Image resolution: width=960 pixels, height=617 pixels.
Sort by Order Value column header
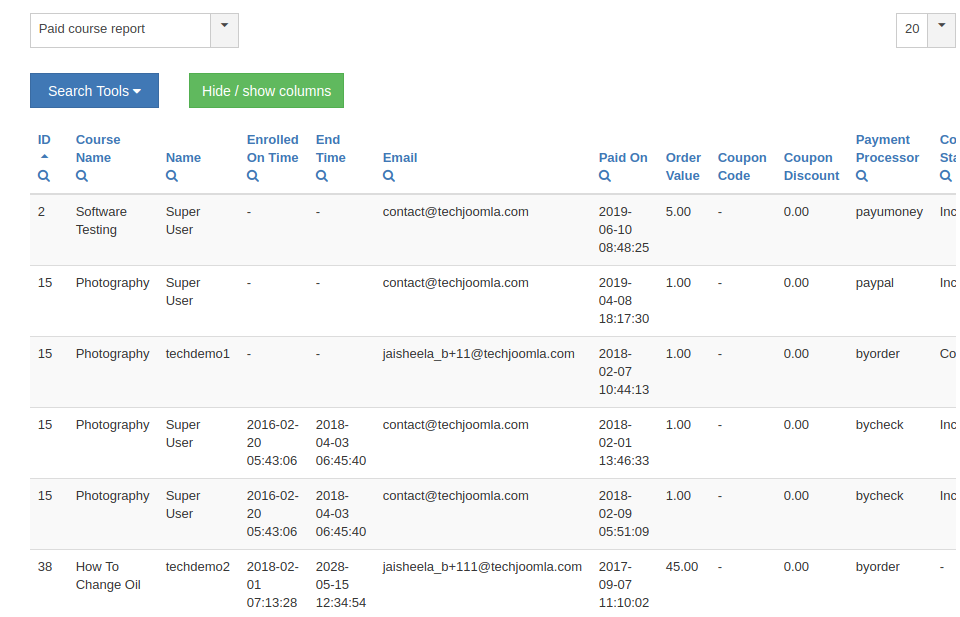coord(683,166)
